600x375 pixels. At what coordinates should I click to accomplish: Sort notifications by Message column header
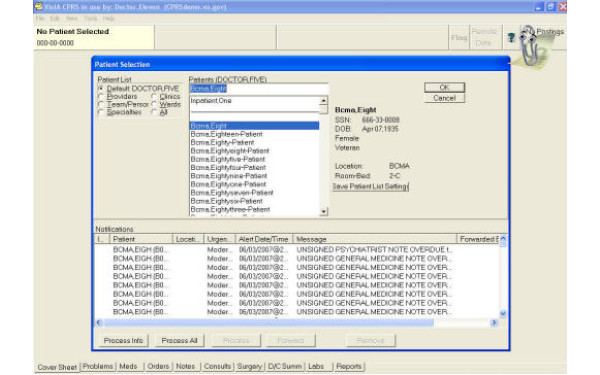375,239
